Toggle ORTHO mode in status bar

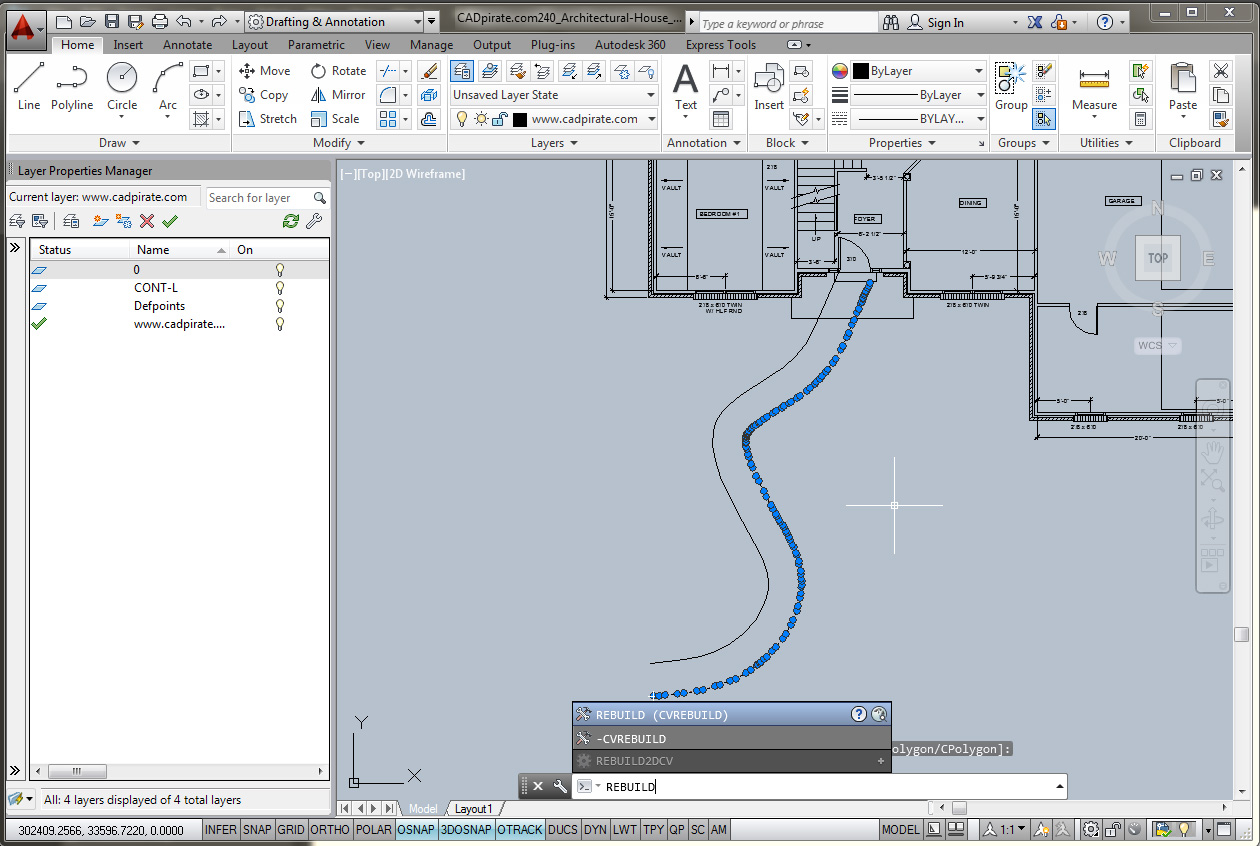pyautogui.click(x=330, y=830)
